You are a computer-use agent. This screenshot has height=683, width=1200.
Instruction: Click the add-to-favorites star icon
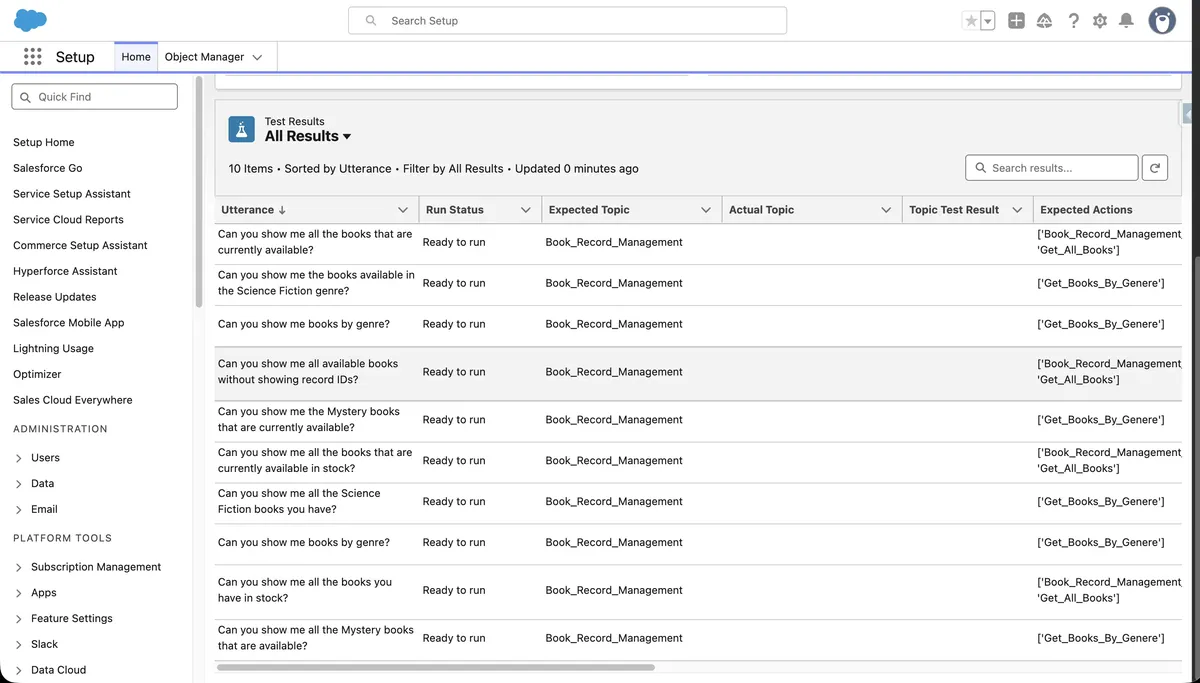972,20
